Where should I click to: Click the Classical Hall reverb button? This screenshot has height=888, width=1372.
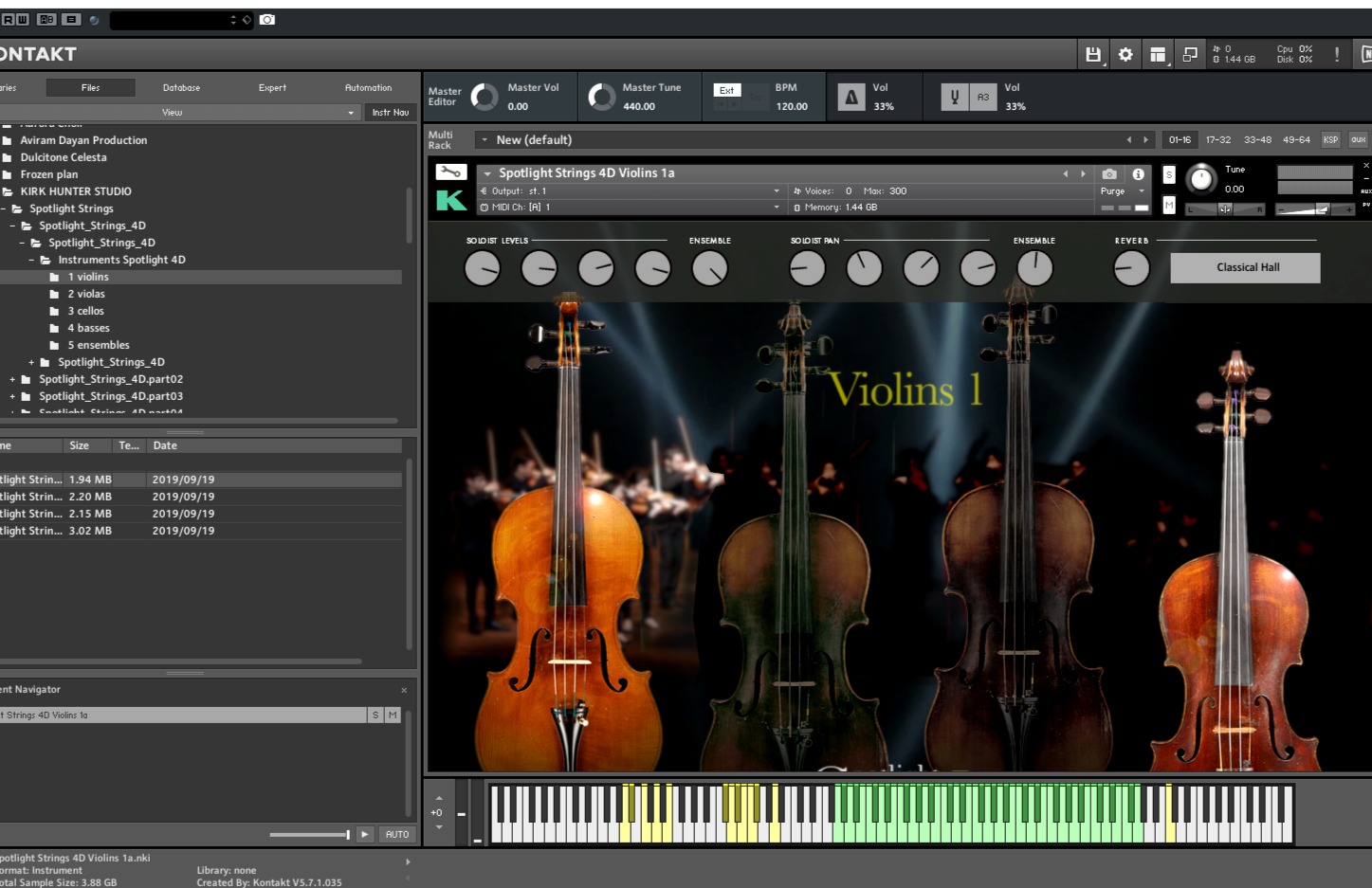(1246, 268)
